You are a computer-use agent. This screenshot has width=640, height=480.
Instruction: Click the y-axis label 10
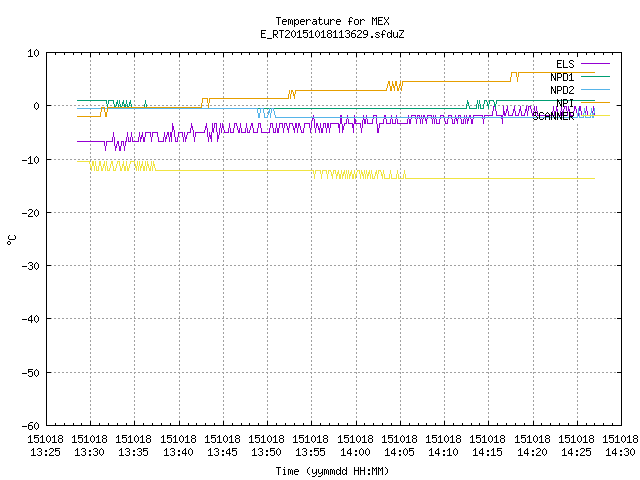33,53
